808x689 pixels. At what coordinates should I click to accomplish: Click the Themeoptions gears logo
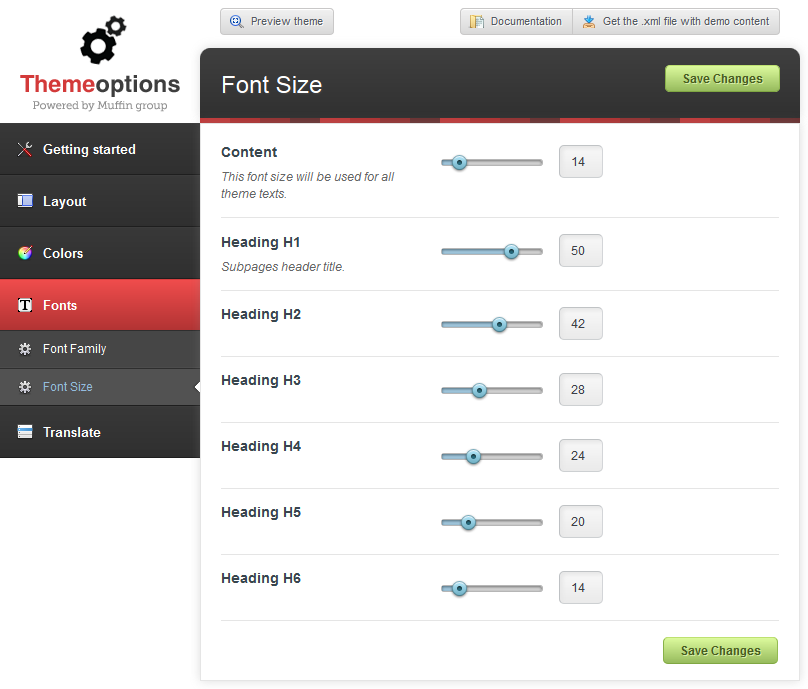coord(101,42)
